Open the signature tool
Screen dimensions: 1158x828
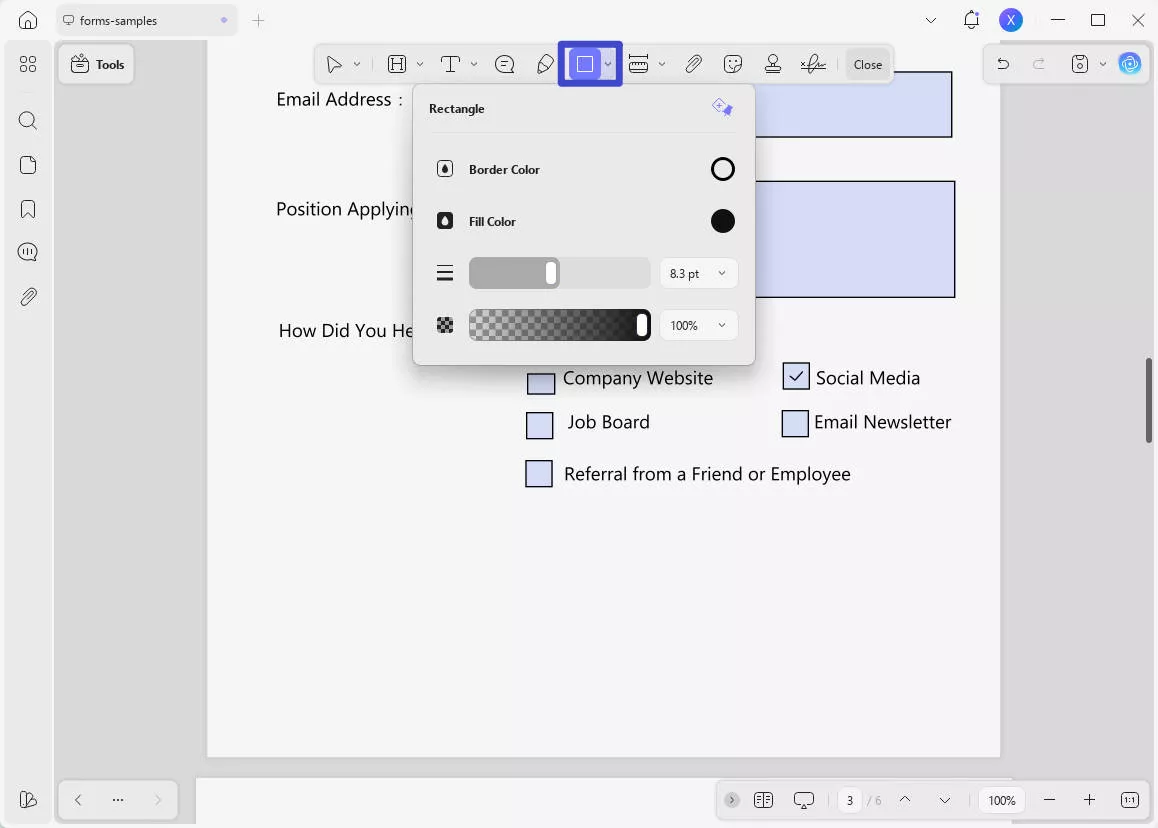(813, 63)
